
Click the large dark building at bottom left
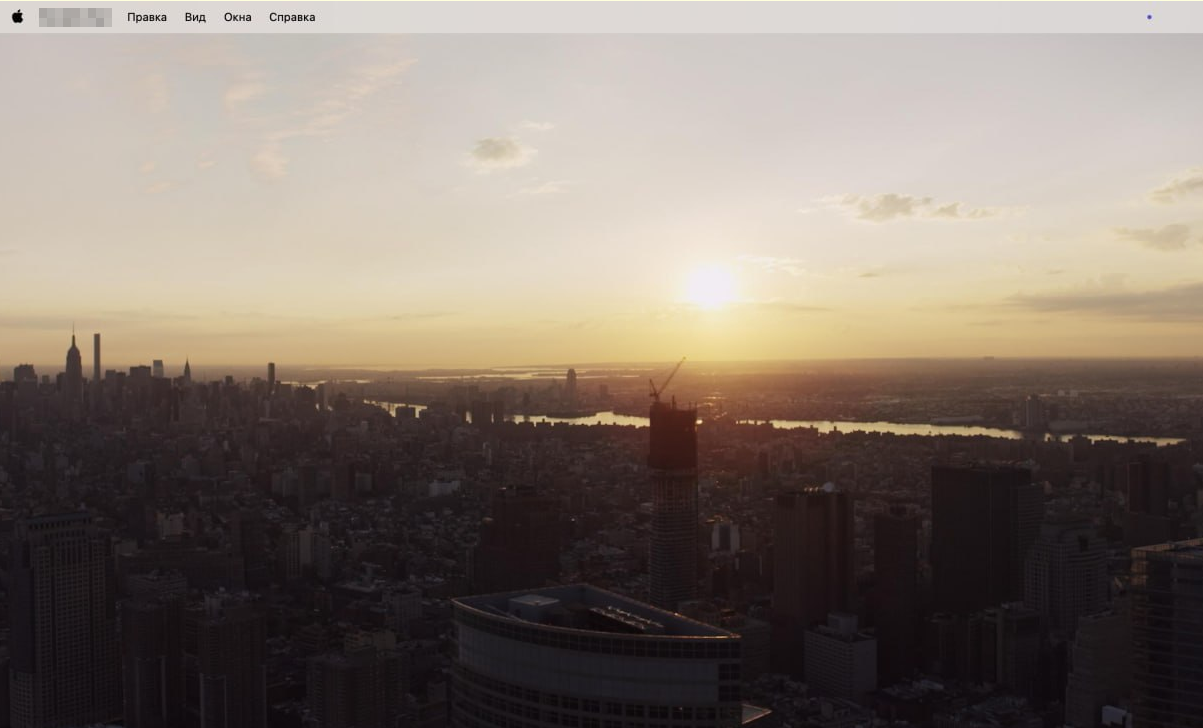[x=60, y=620]
